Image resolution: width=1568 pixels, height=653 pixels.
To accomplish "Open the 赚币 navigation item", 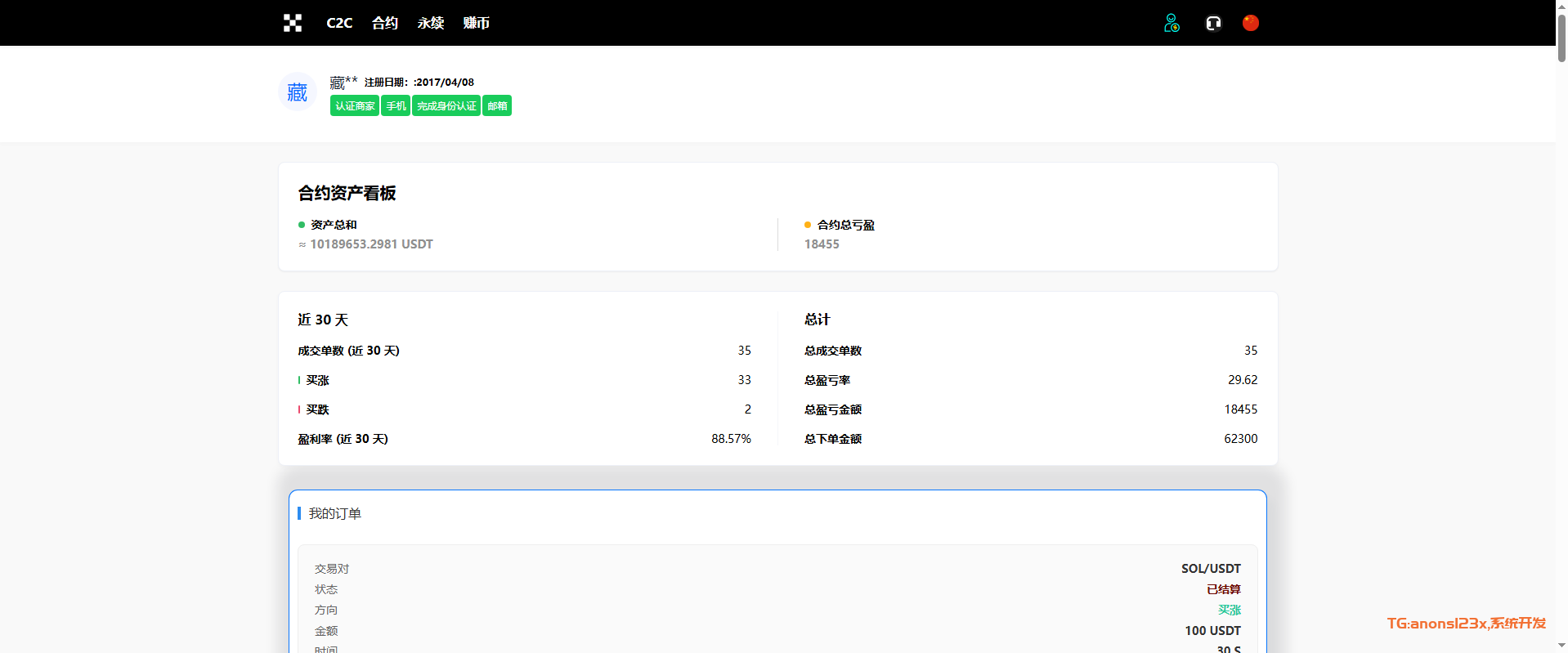I will [x=476, y=23].
